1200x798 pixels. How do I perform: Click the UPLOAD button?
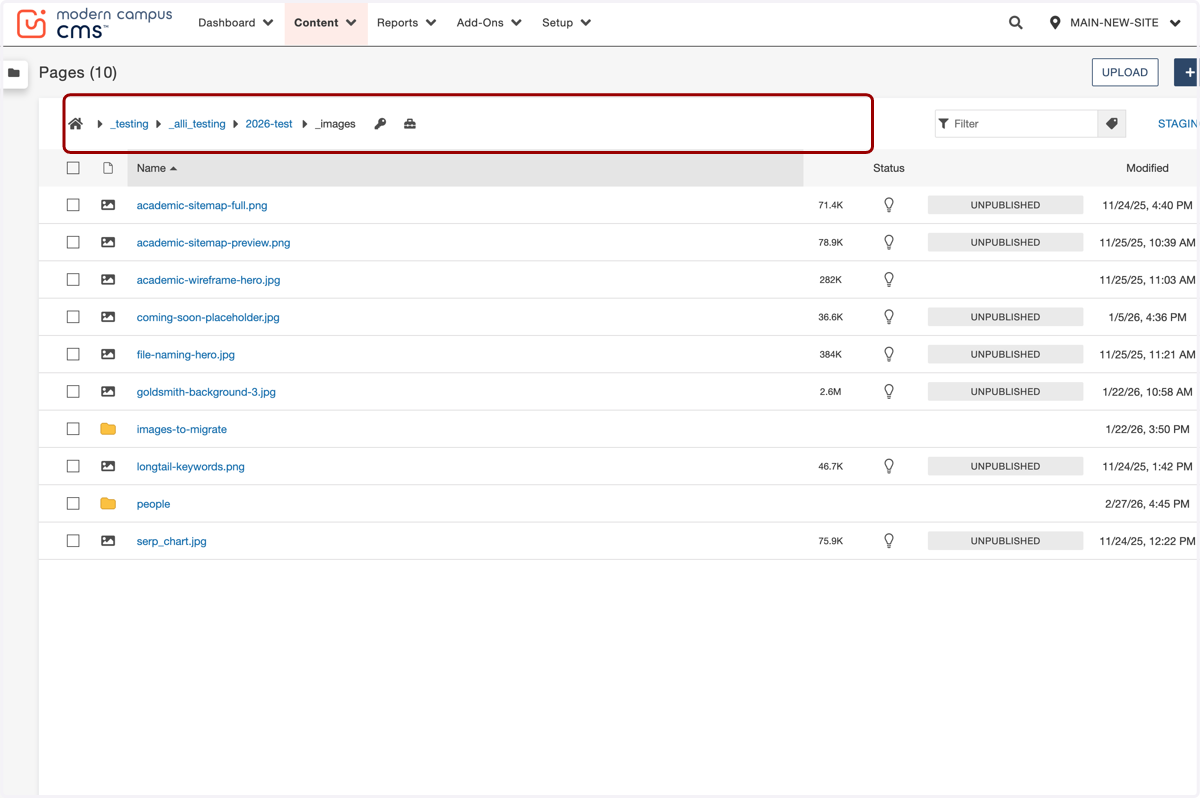click(x=1125, y=72)
